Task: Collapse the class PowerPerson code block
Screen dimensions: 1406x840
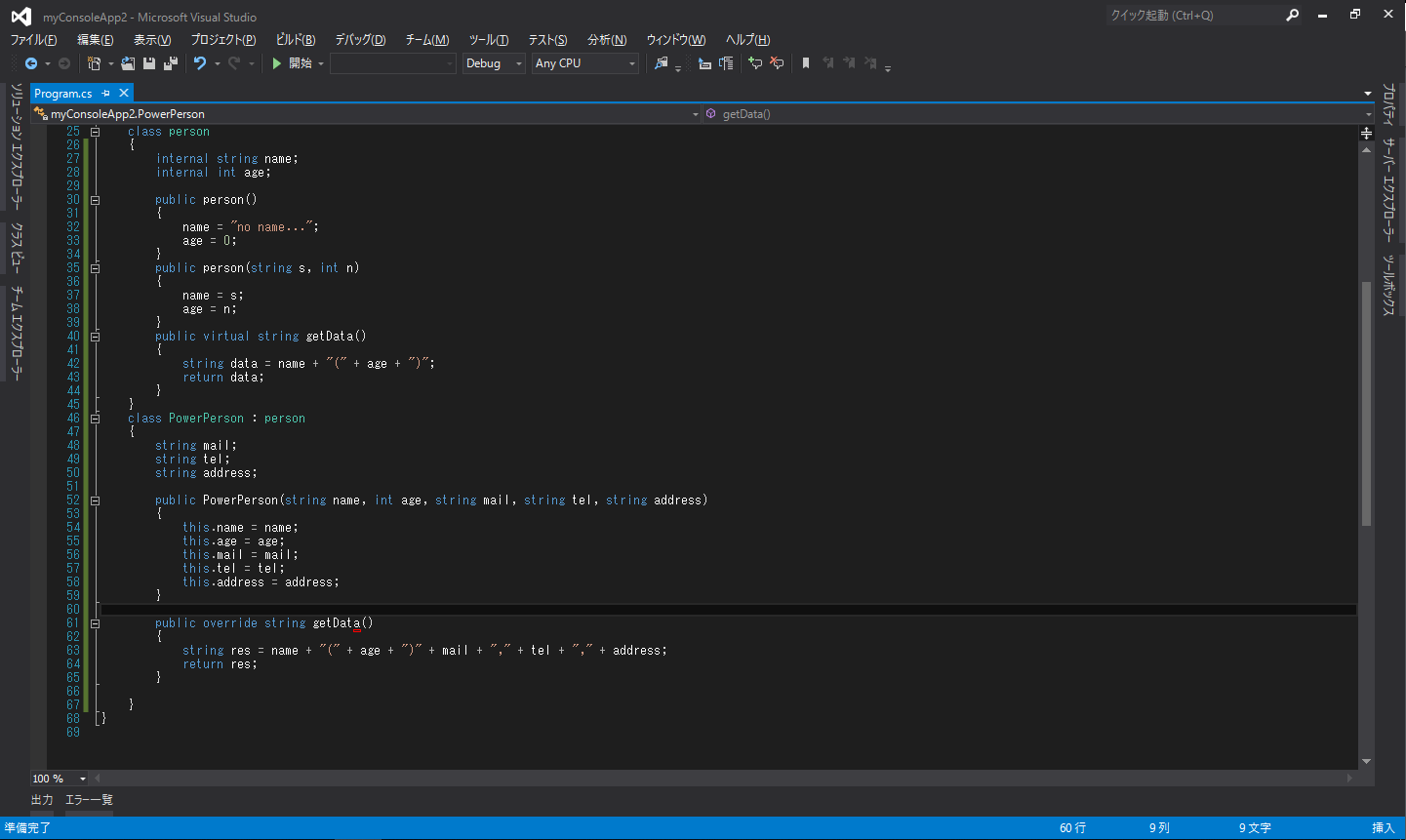Action: point(95,419)
